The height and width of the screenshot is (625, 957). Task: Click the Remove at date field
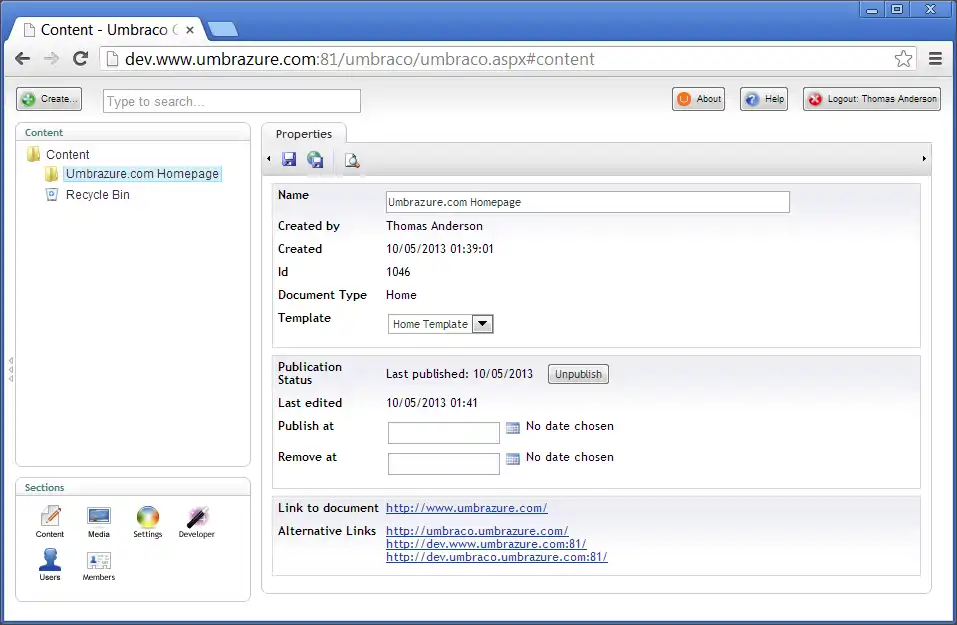click(444, 464)
